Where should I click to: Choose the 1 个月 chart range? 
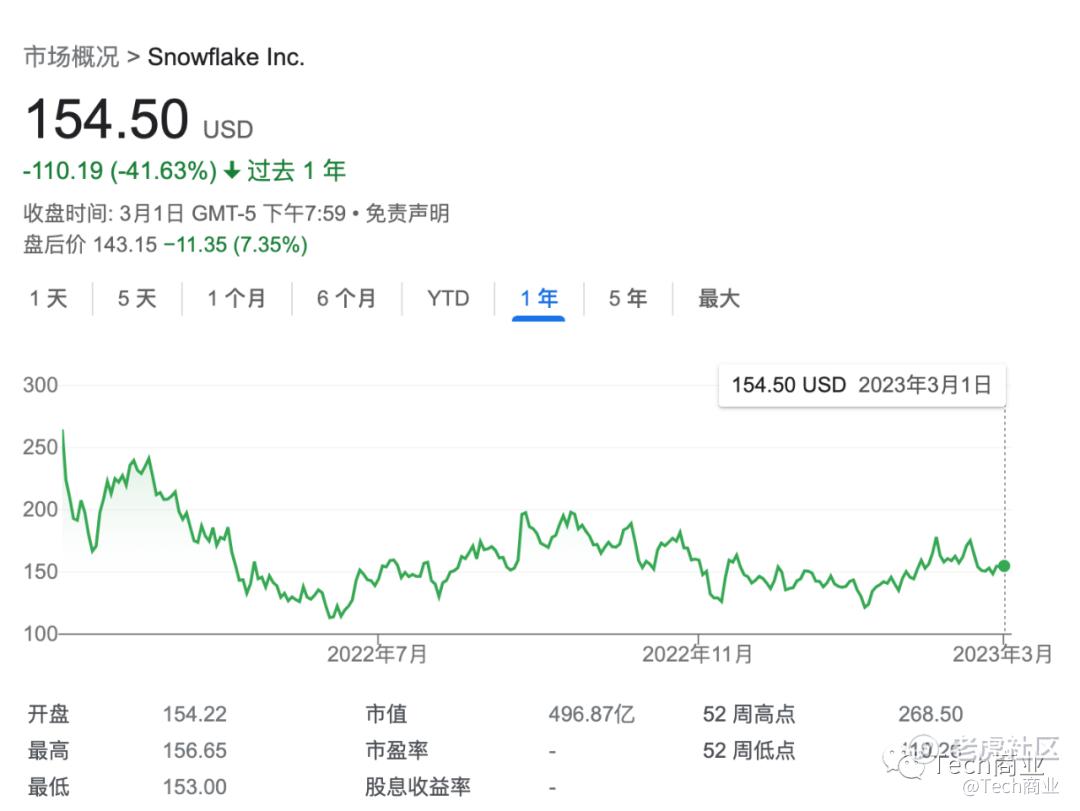237,298
